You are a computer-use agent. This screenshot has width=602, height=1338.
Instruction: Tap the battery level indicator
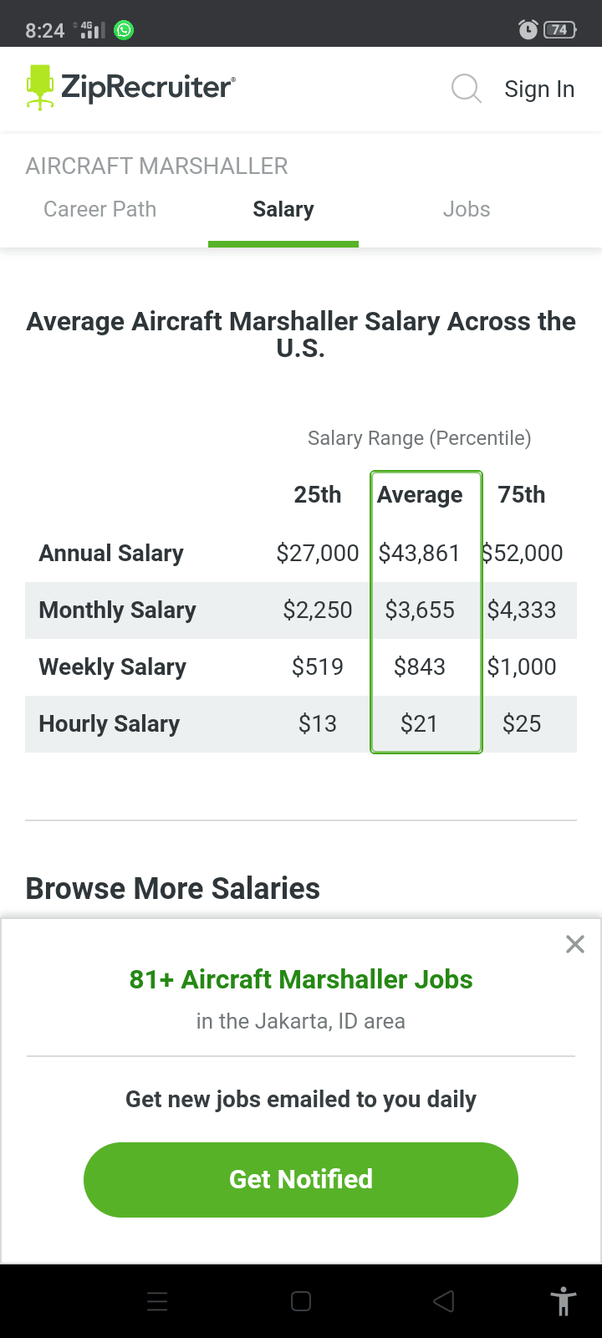coord(559,30)
